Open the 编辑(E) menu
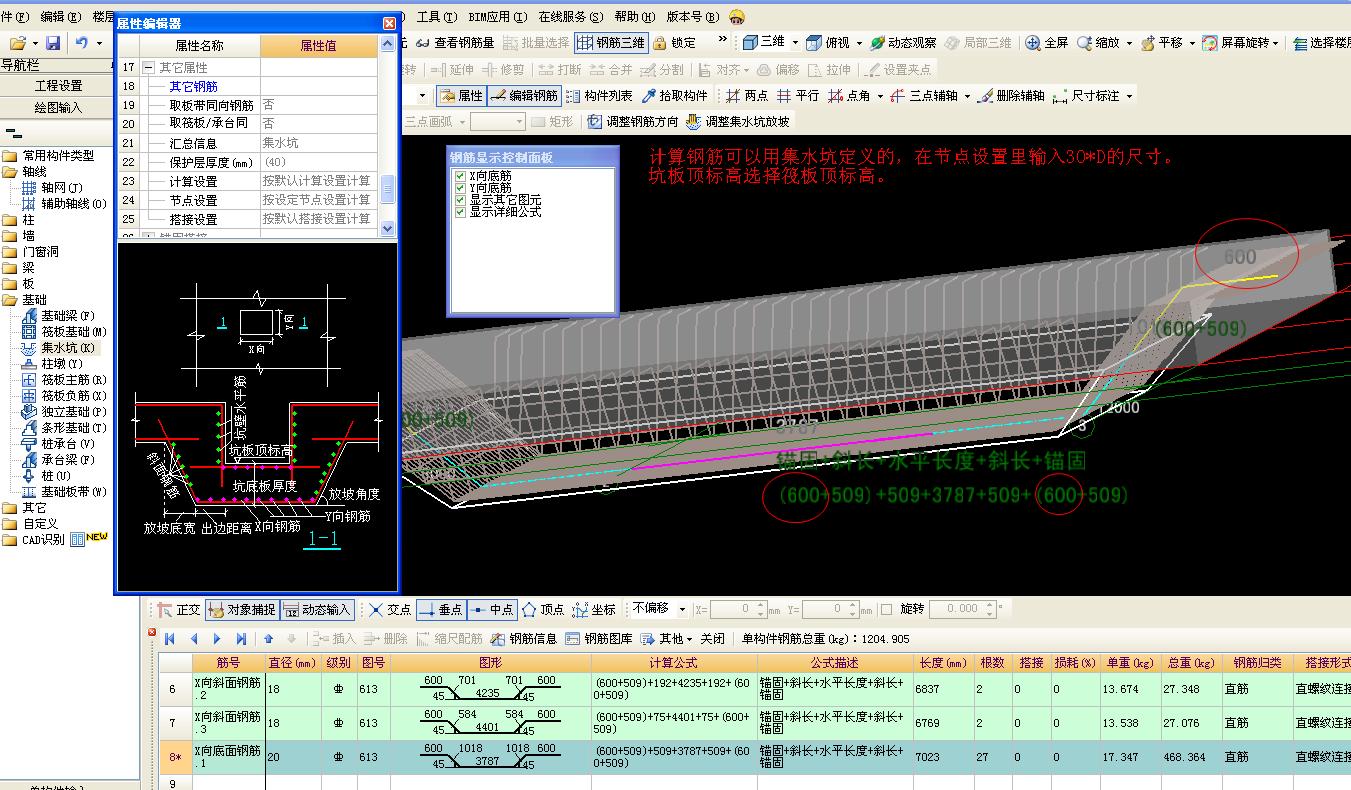1351x790 pixels. point(60,17)
